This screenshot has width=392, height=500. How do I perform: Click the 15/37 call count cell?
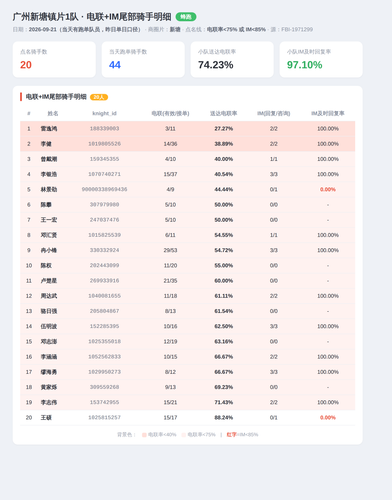pos(170,174)
